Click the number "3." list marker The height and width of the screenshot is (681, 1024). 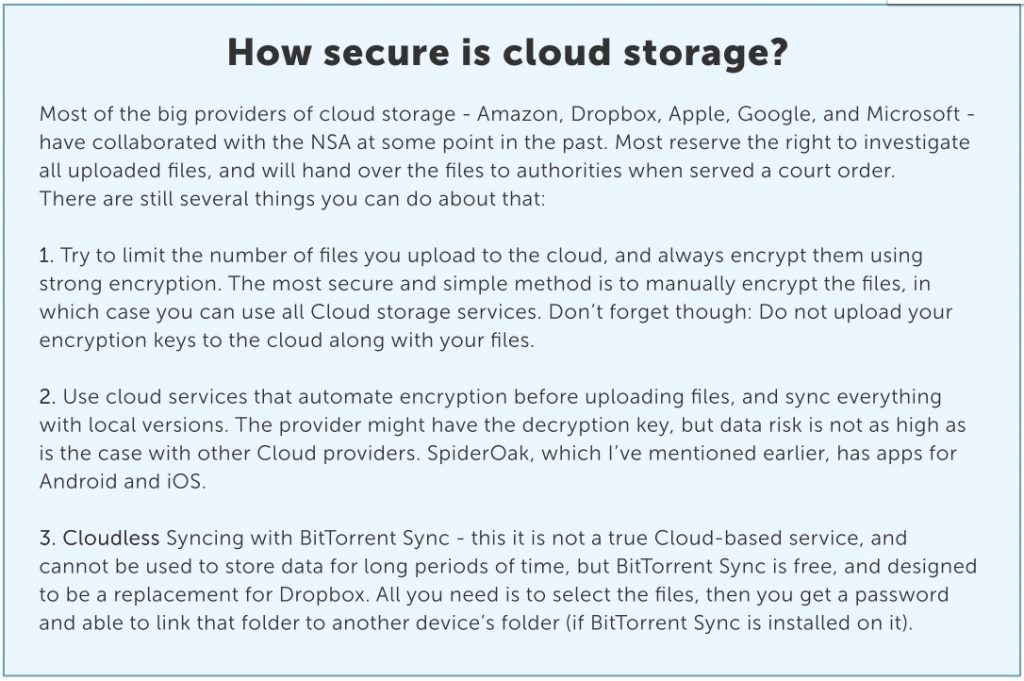pyautogui.click(x=48, y=539)
